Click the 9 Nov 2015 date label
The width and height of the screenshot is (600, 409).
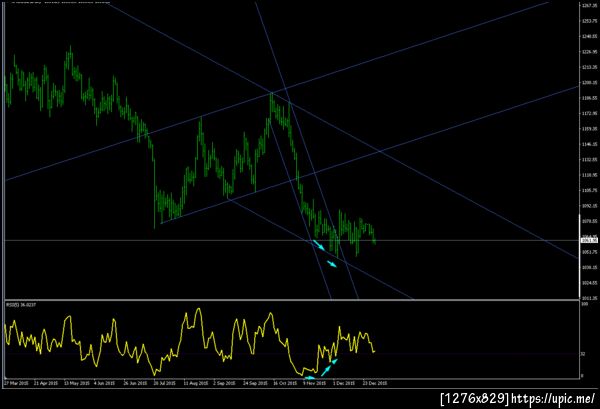tap(315, 383)
